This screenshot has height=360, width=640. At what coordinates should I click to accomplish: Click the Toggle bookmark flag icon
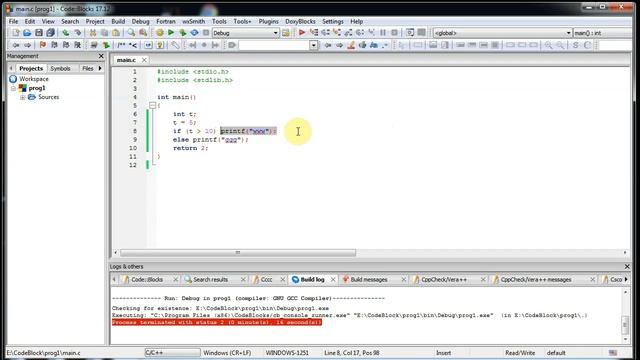[42, 45]
